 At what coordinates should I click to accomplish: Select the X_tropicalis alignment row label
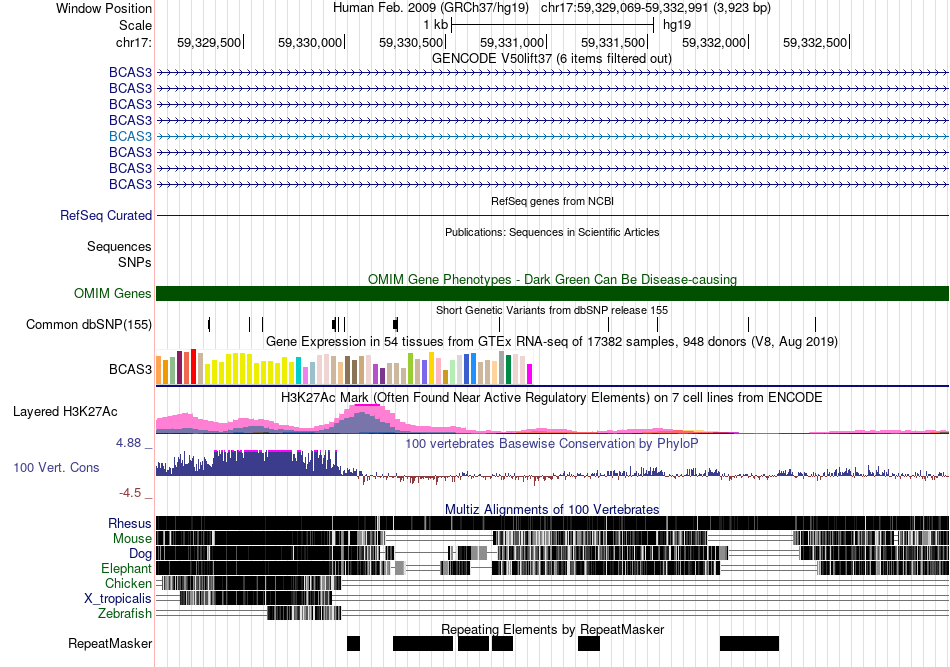[x=118, y=599]
